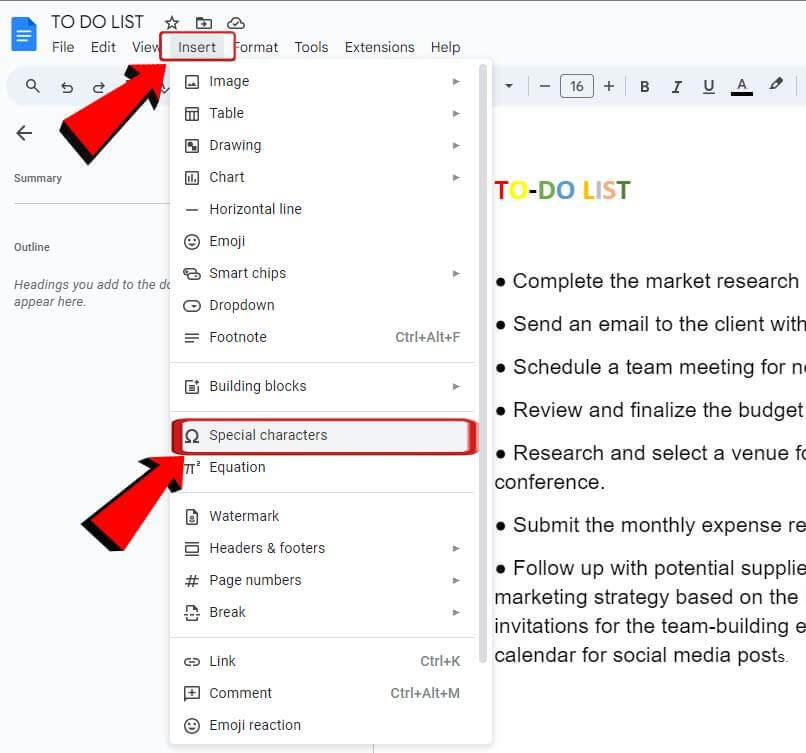Open the highlighter color tool
Image resolution: width=806 pixels, height=753 pixels.
777,86
